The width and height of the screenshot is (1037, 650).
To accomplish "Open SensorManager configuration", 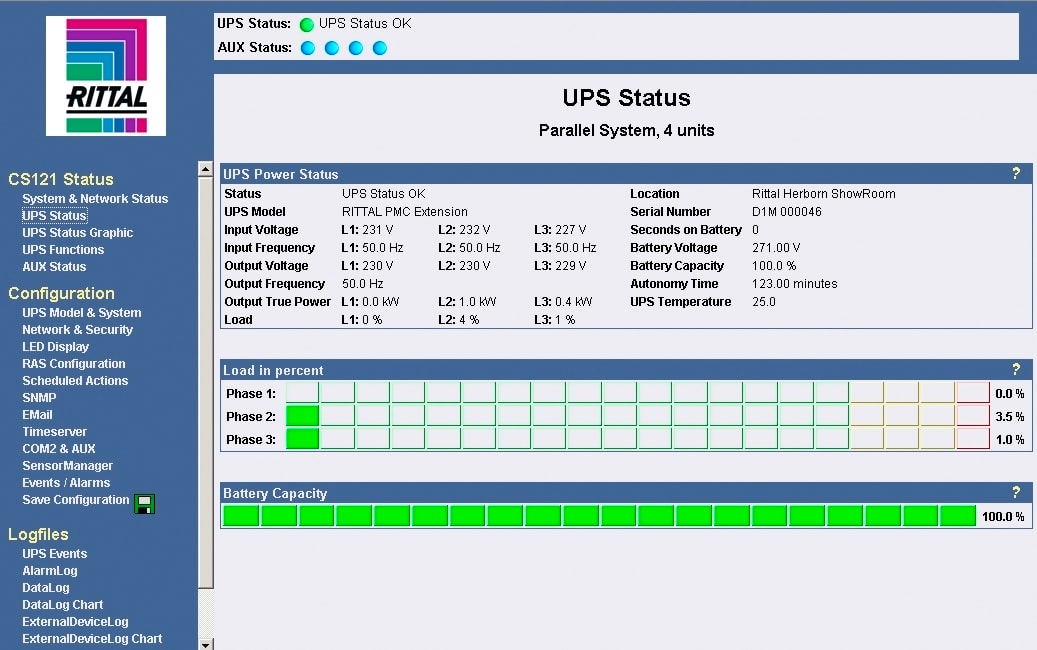I will click(67, 466).
